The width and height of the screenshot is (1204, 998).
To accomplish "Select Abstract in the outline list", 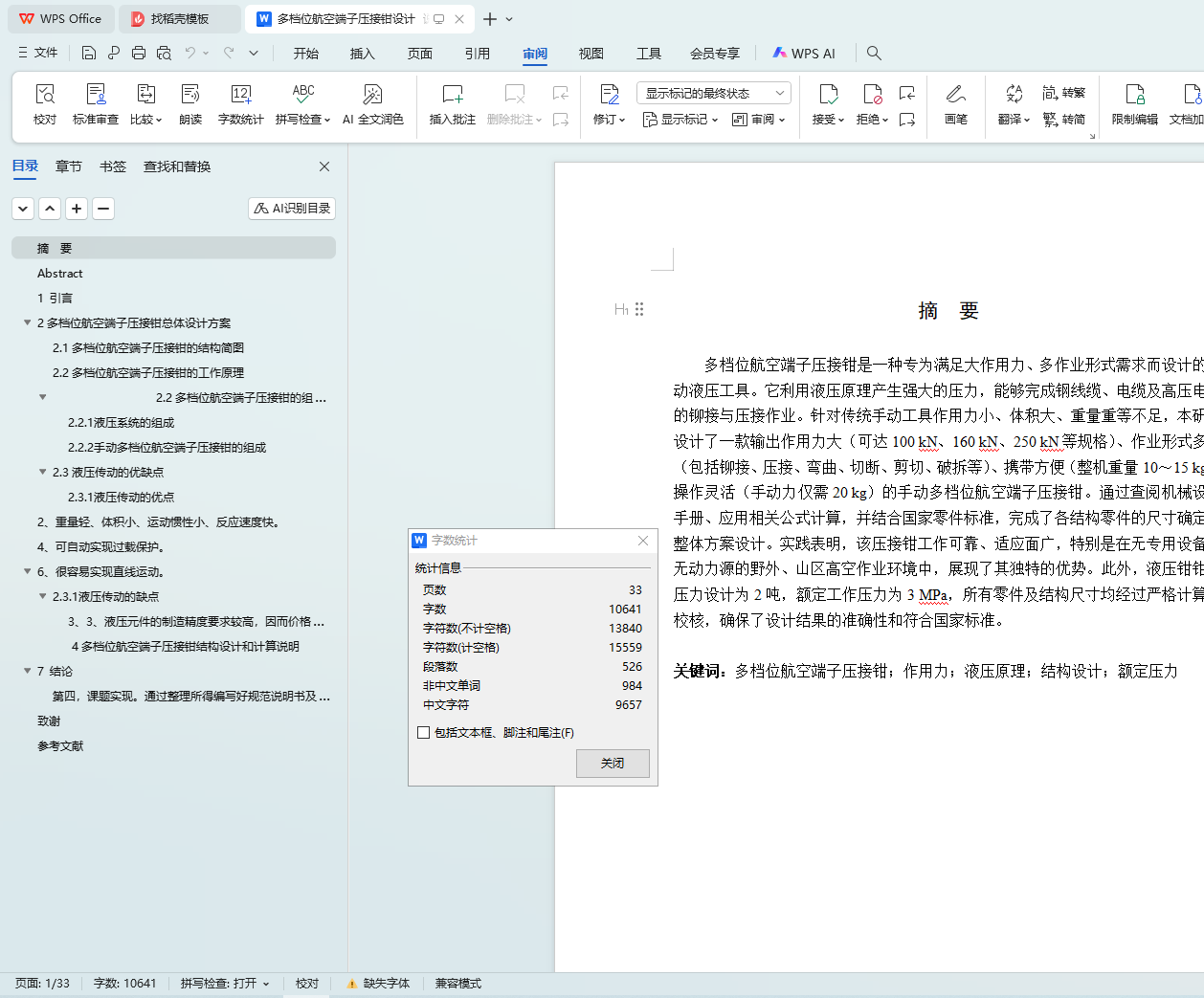I will pyautogui.click(x=60, y=273).
